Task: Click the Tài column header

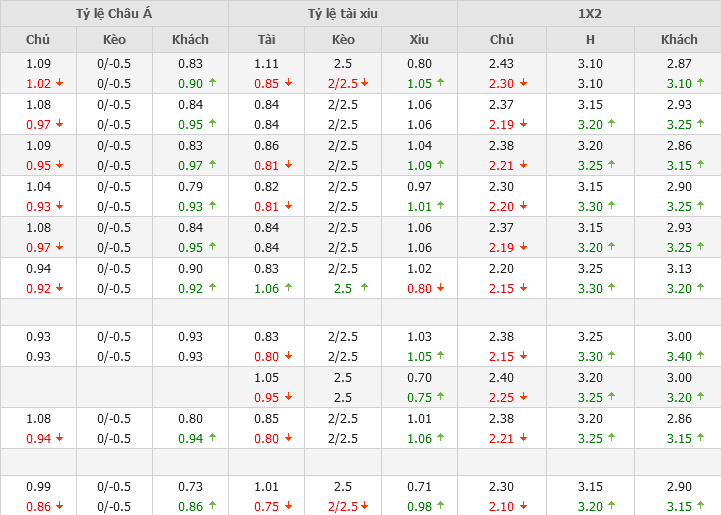Action: (x=266, y=40)
